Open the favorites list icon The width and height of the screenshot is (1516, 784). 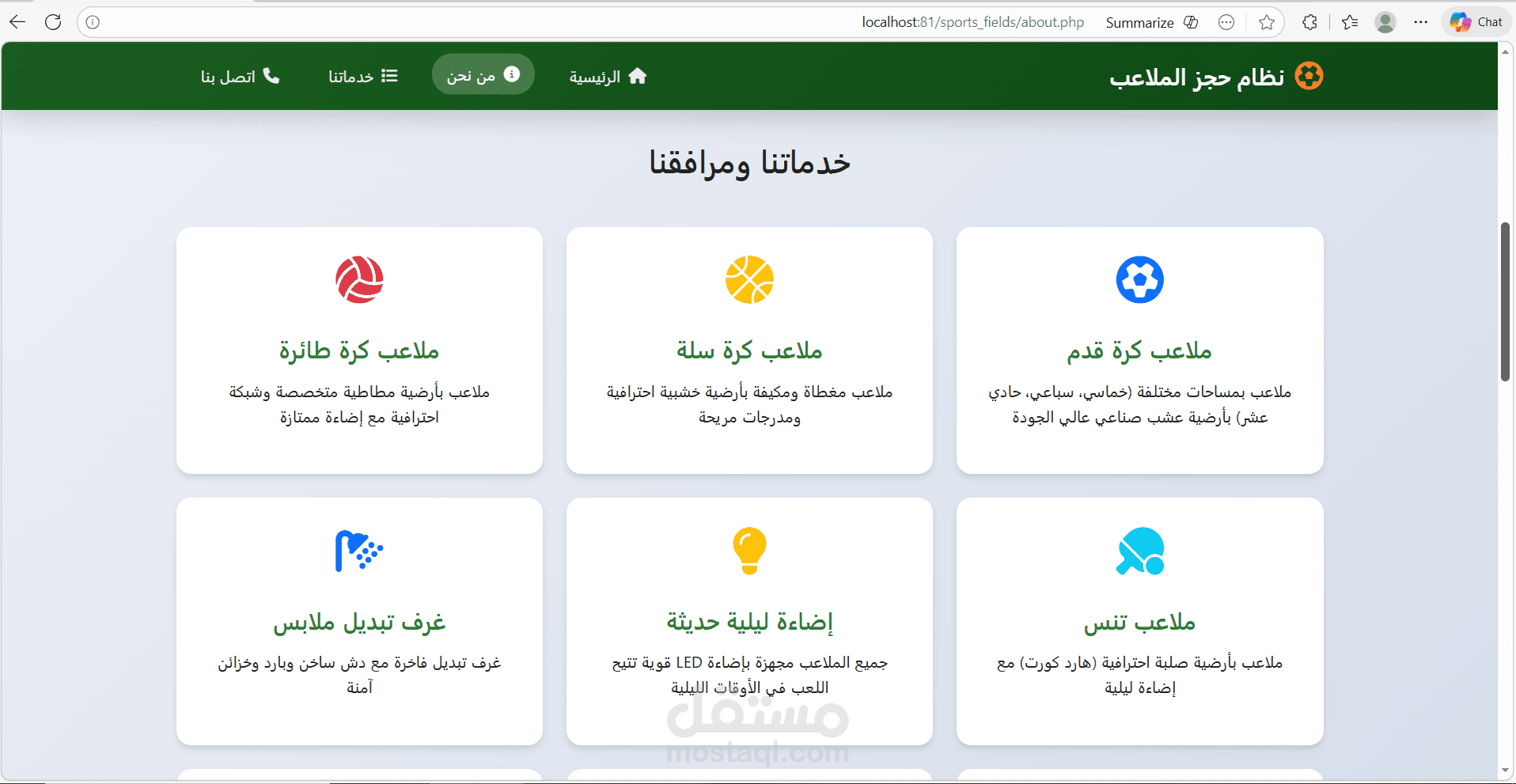(1350, 22)
